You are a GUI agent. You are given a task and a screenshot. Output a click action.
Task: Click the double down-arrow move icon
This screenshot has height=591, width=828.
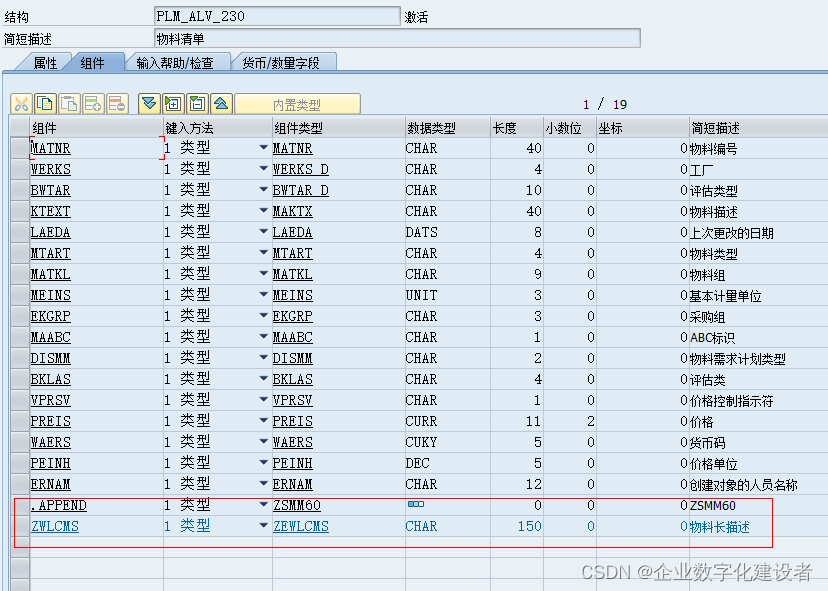coord(147,103)
